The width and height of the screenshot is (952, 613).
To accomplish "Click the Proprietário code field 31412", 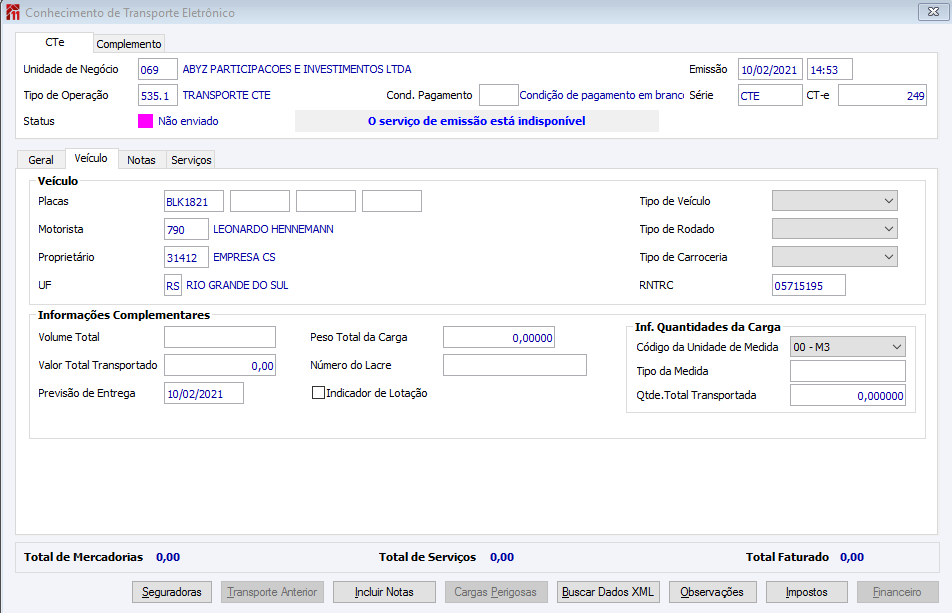I will click(186, 257).
